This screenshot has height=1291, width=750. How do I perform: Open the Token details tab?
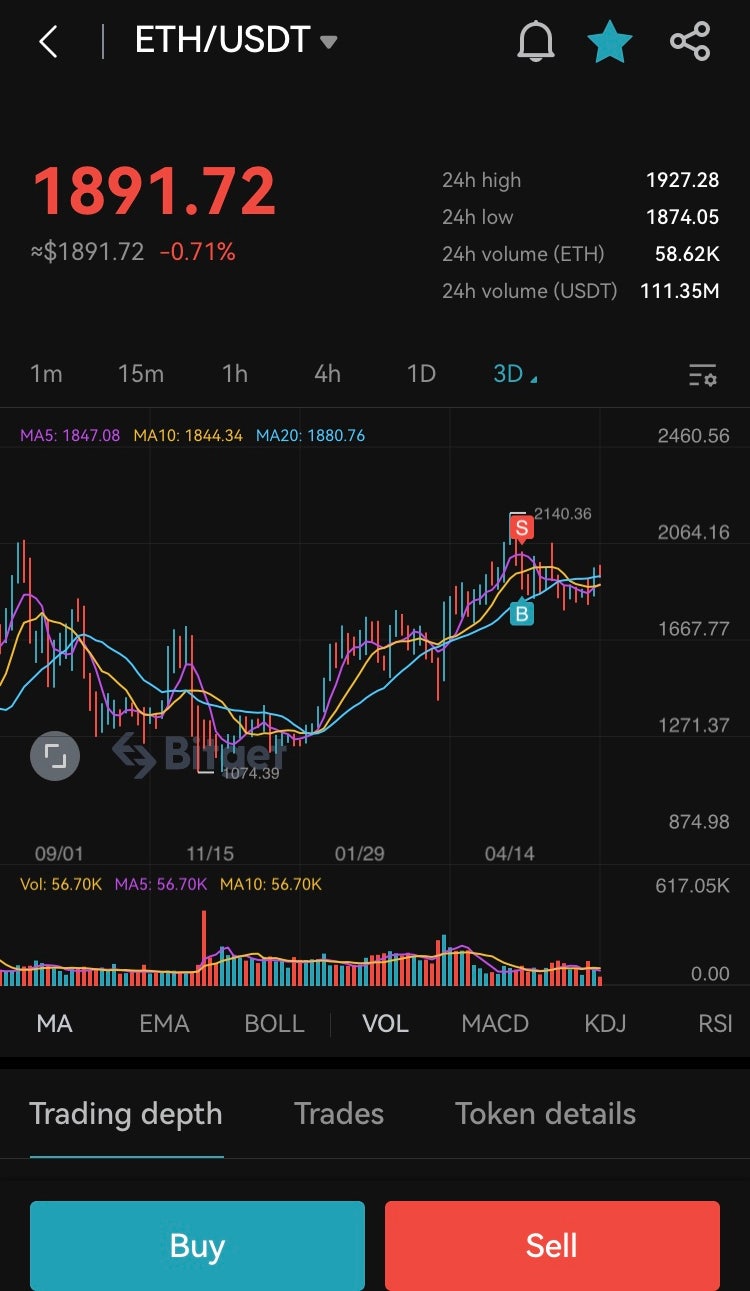(546, 1114)
